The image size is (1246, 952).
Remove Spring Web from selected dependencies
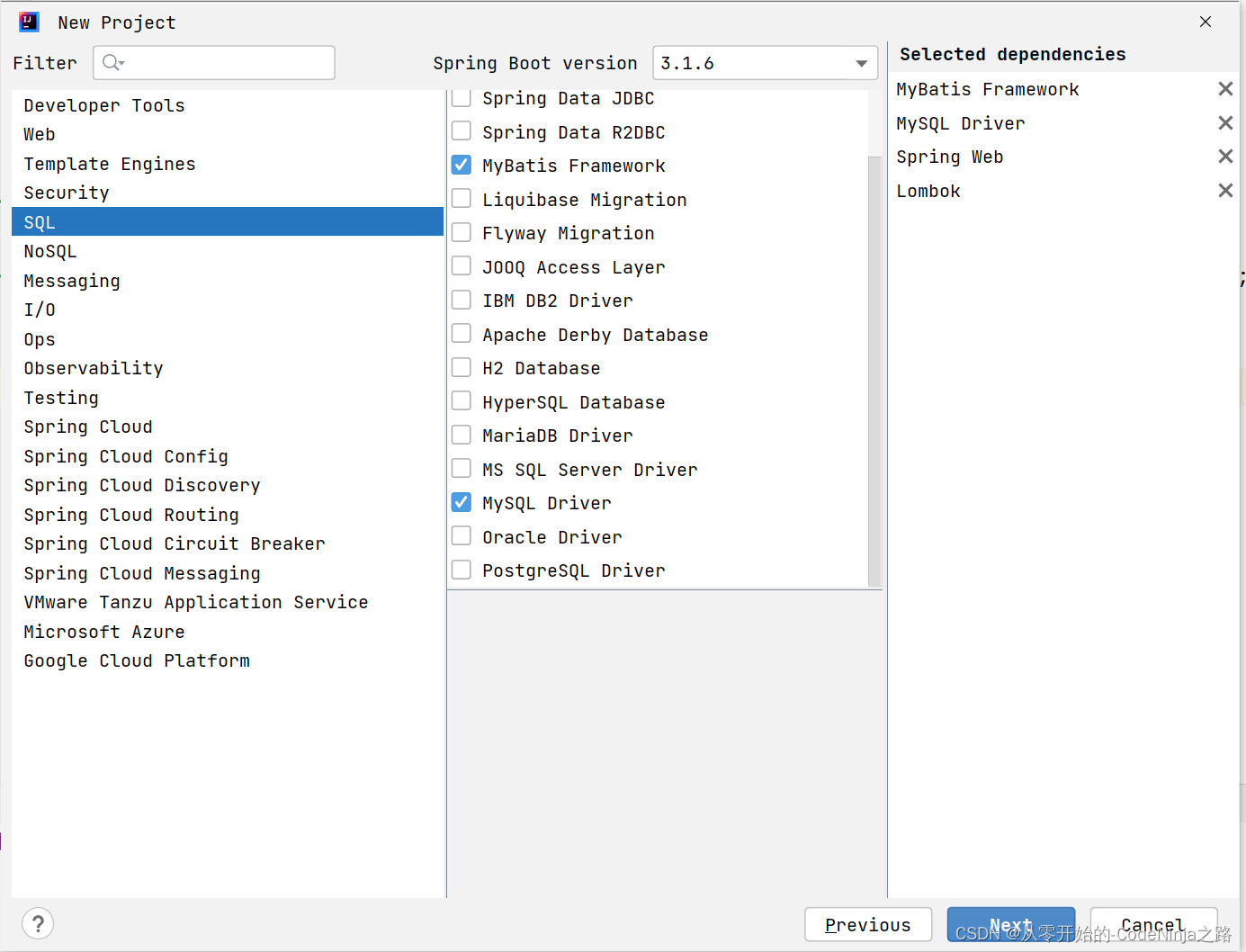pyautogui.click(x=1225, y=156)
